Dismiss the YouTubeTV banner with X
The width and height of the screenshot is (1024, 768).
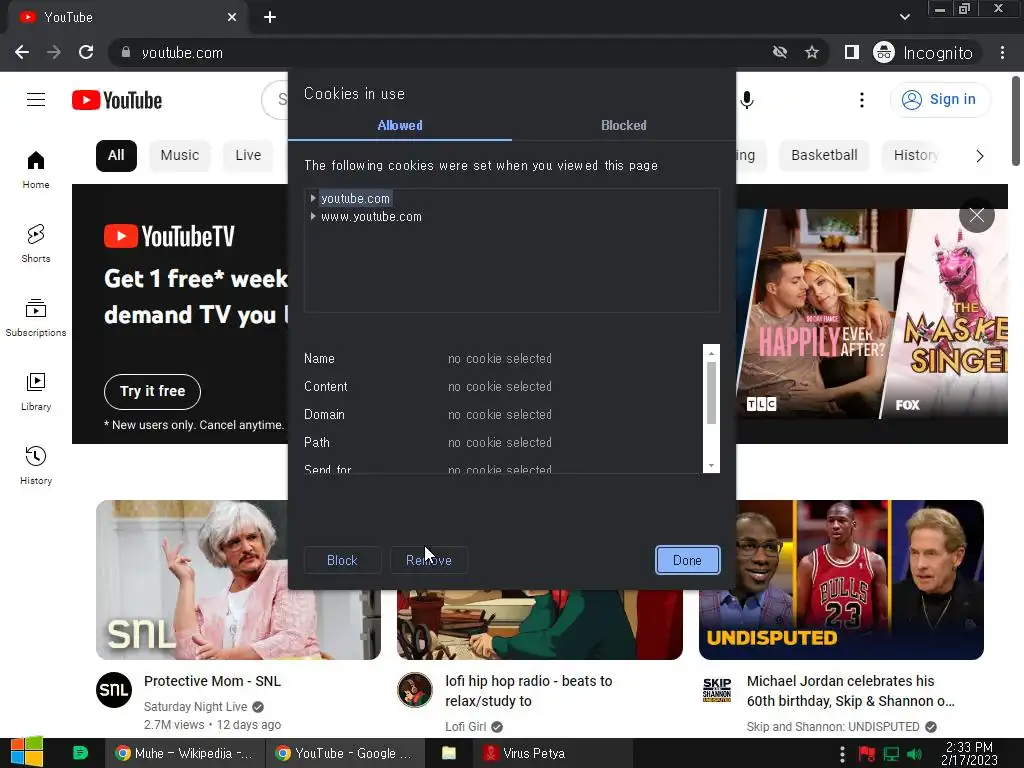coord(976,216)
